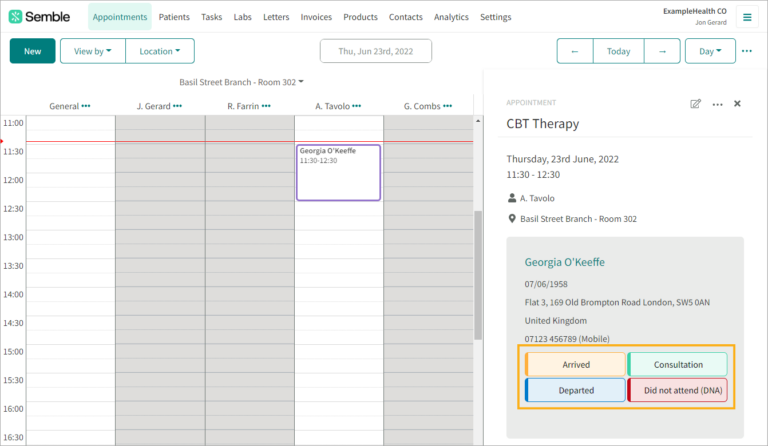
Task: Edit the CBT Therapy appointment
Action: (695, 104)
